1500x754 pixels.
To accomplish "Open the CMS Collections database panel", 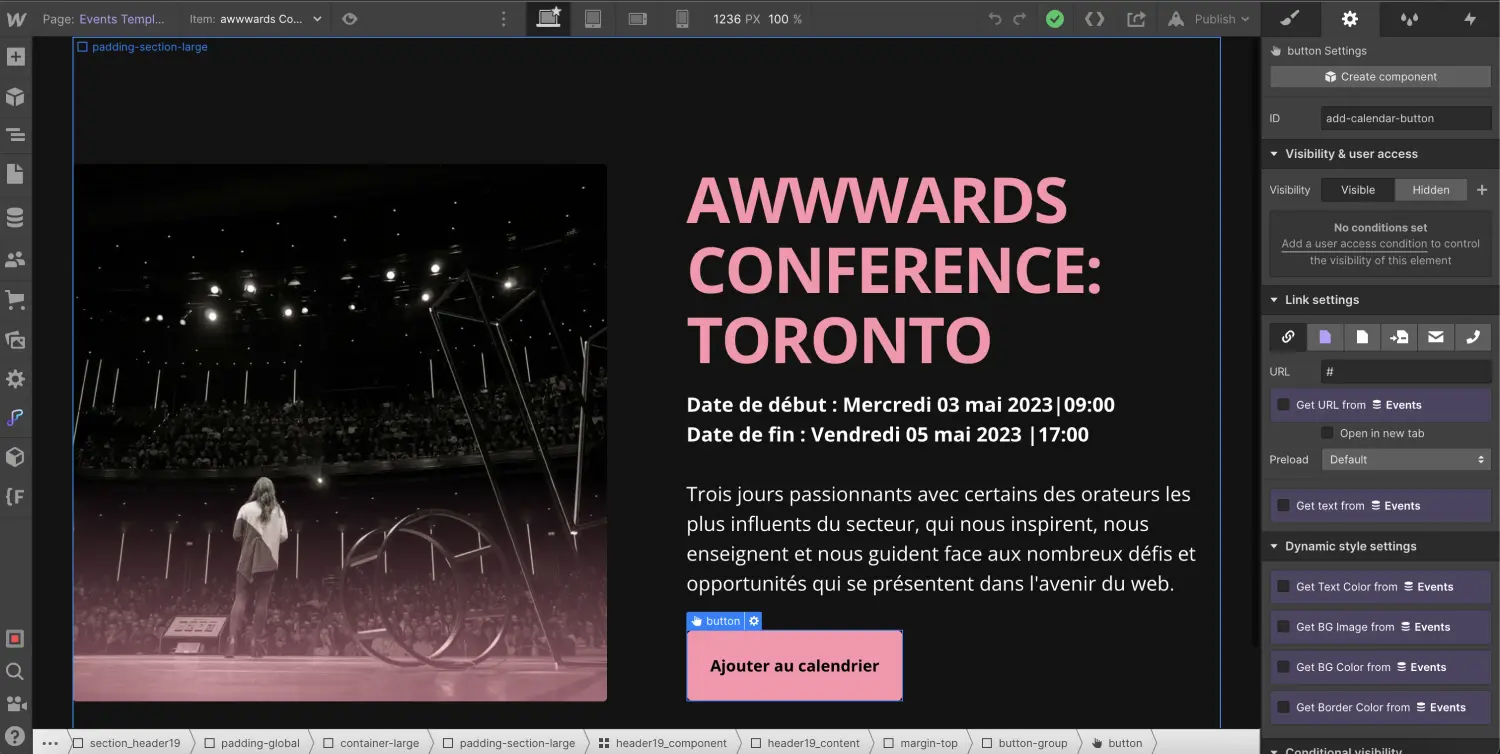I will 15,217.
